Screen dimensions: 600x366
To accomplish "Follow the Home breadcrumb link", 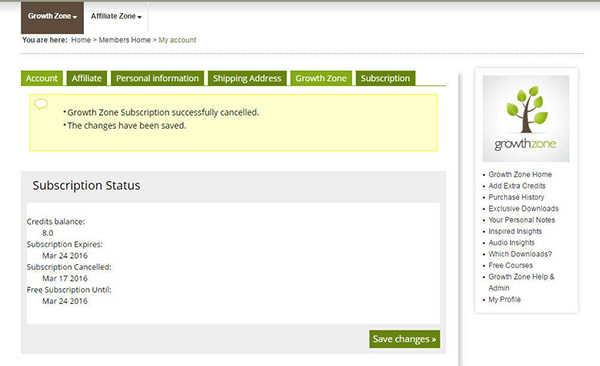I will click(81, 40).
